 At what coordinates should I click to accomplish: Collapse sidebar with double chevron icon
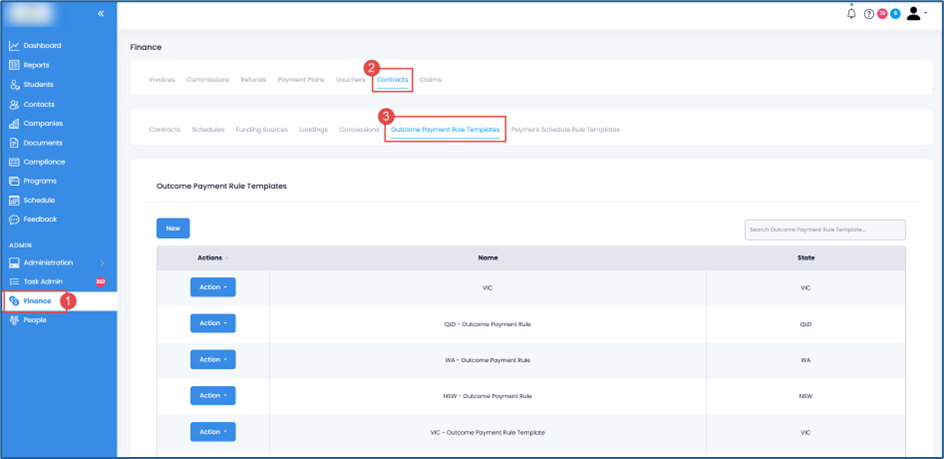[101, 14]
